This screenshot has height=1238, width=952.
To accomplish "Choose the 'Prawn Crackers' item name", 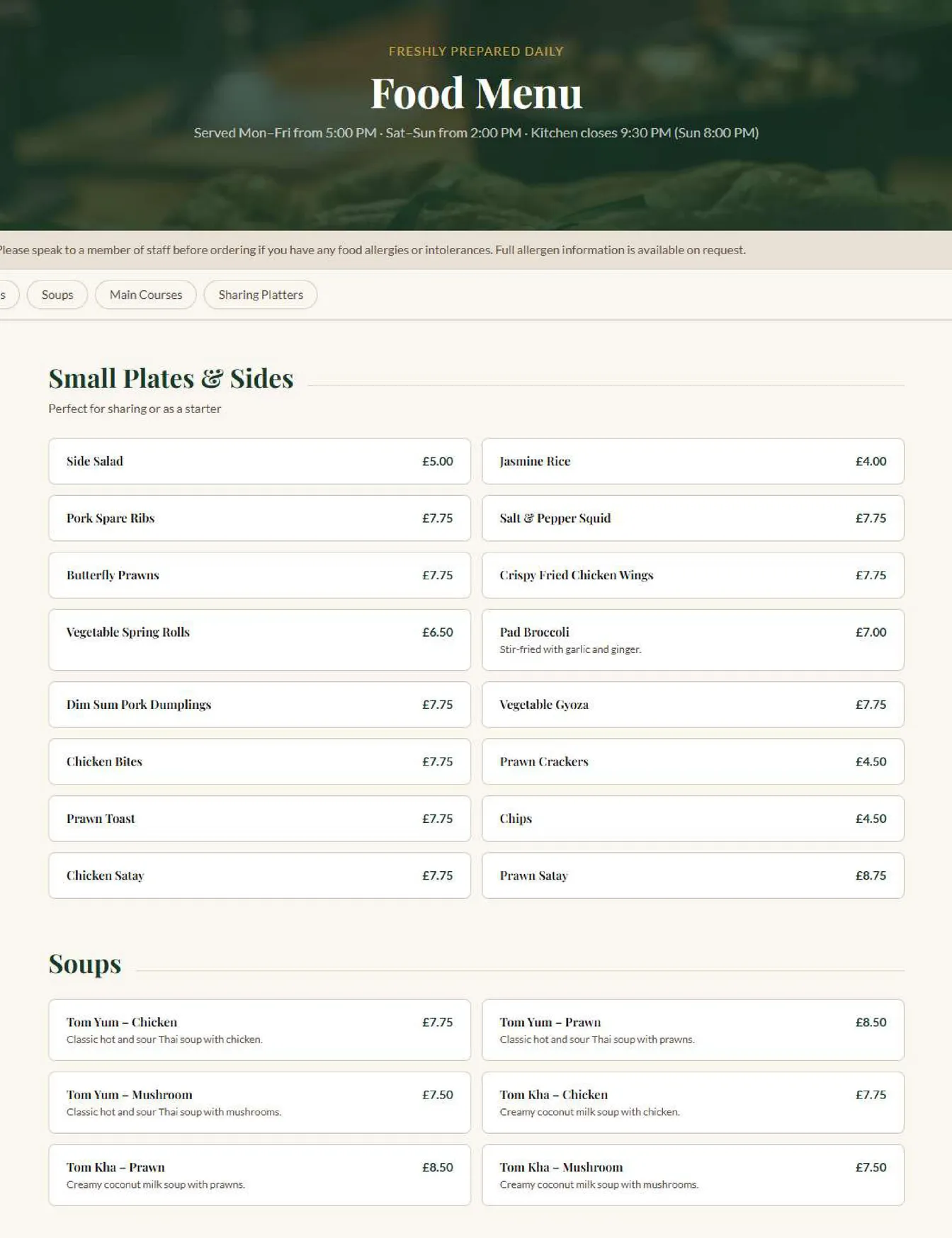I will coord(544,761).
